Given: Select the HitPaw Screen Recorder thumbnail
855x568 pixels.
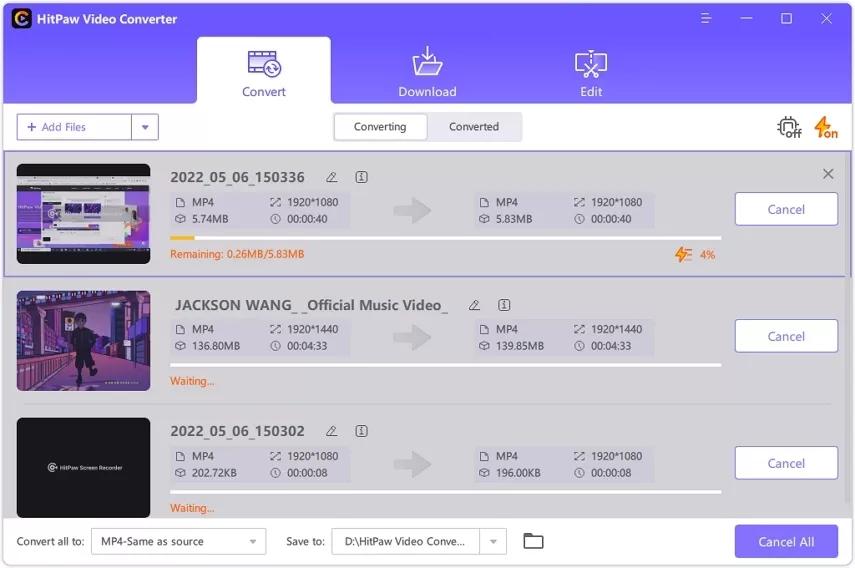Looking at the screenshot, I should tap(83, 468).
